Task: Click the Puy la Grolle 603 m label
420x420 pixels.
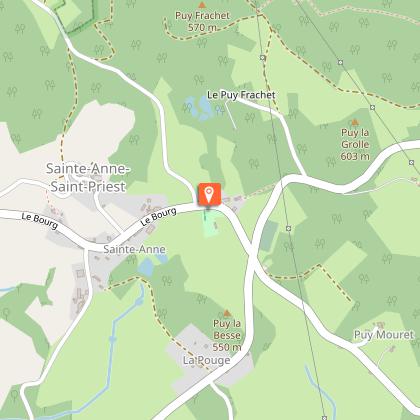Action: (355, 144)
